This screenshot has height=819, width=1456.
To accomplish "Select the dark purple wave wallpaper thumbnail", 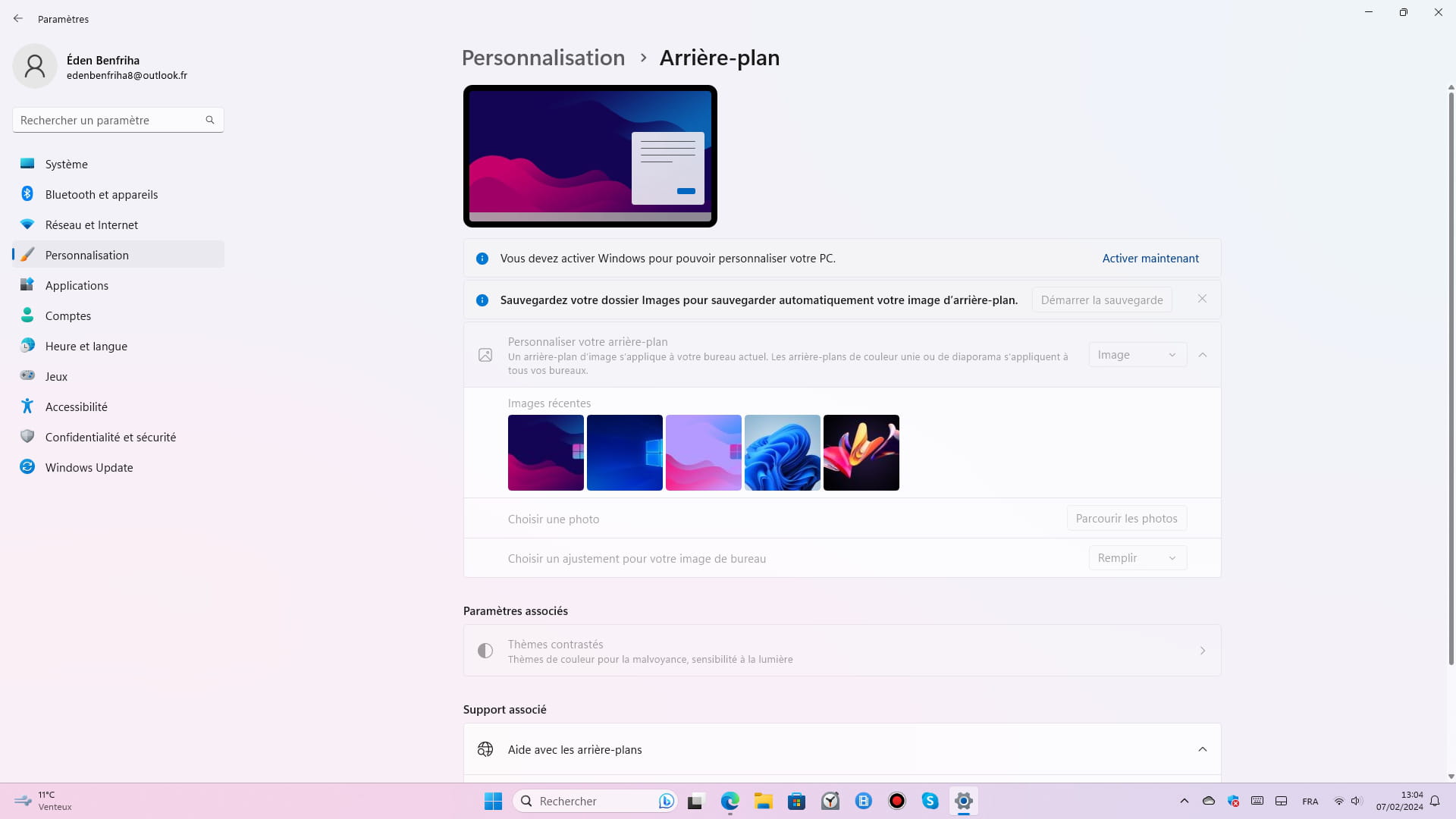I will (x=546, y=453).
